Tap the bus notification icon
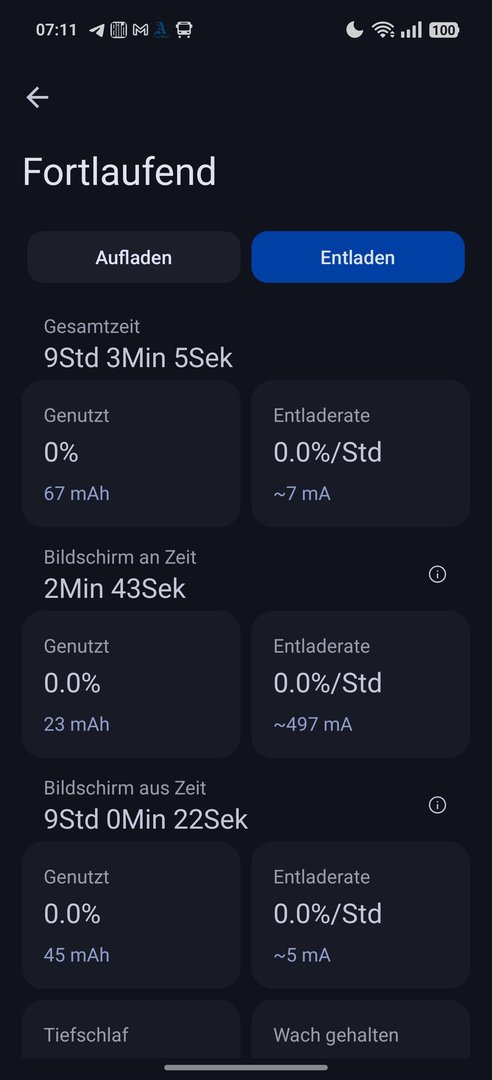The height and width of the screenshot is (1080, 492). coord(184,30)
